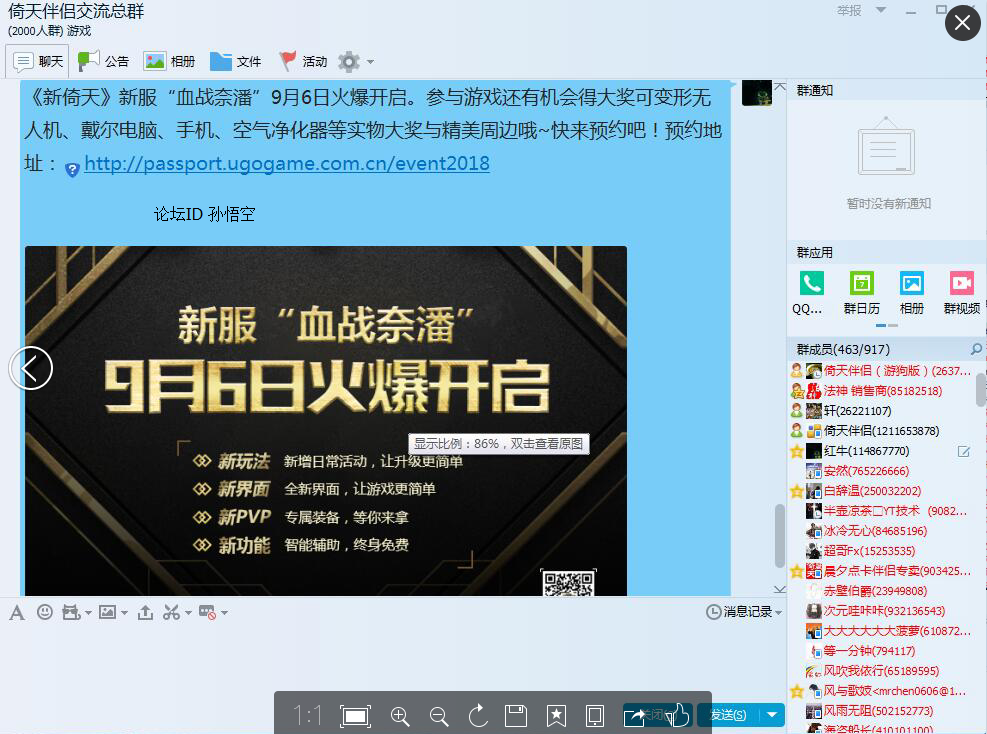Click the forward share arrow icon
The image size is (987, 734).
[634, 716]
